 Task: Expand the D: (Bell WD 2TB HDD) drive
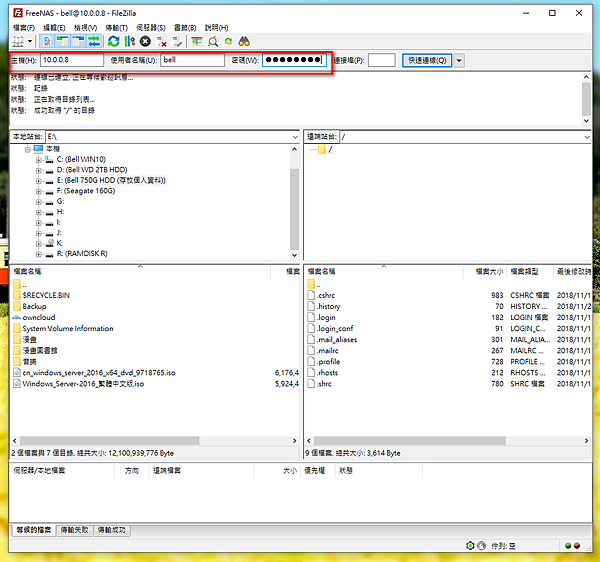click(38, 171)
